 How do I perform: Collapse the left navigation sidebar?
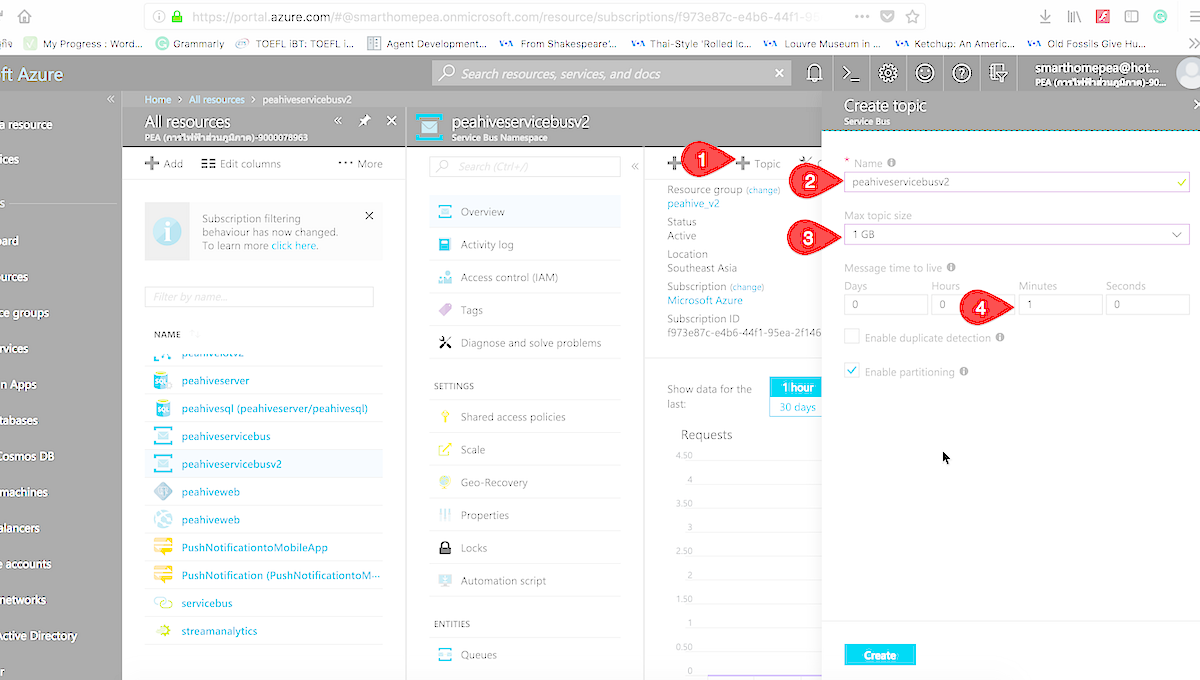pos(111,98)
